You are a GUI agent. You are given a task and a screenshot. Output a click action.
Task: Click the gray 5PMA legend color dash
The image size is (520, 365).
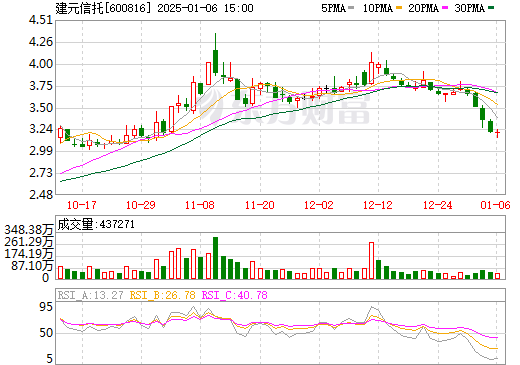point(351,7)
